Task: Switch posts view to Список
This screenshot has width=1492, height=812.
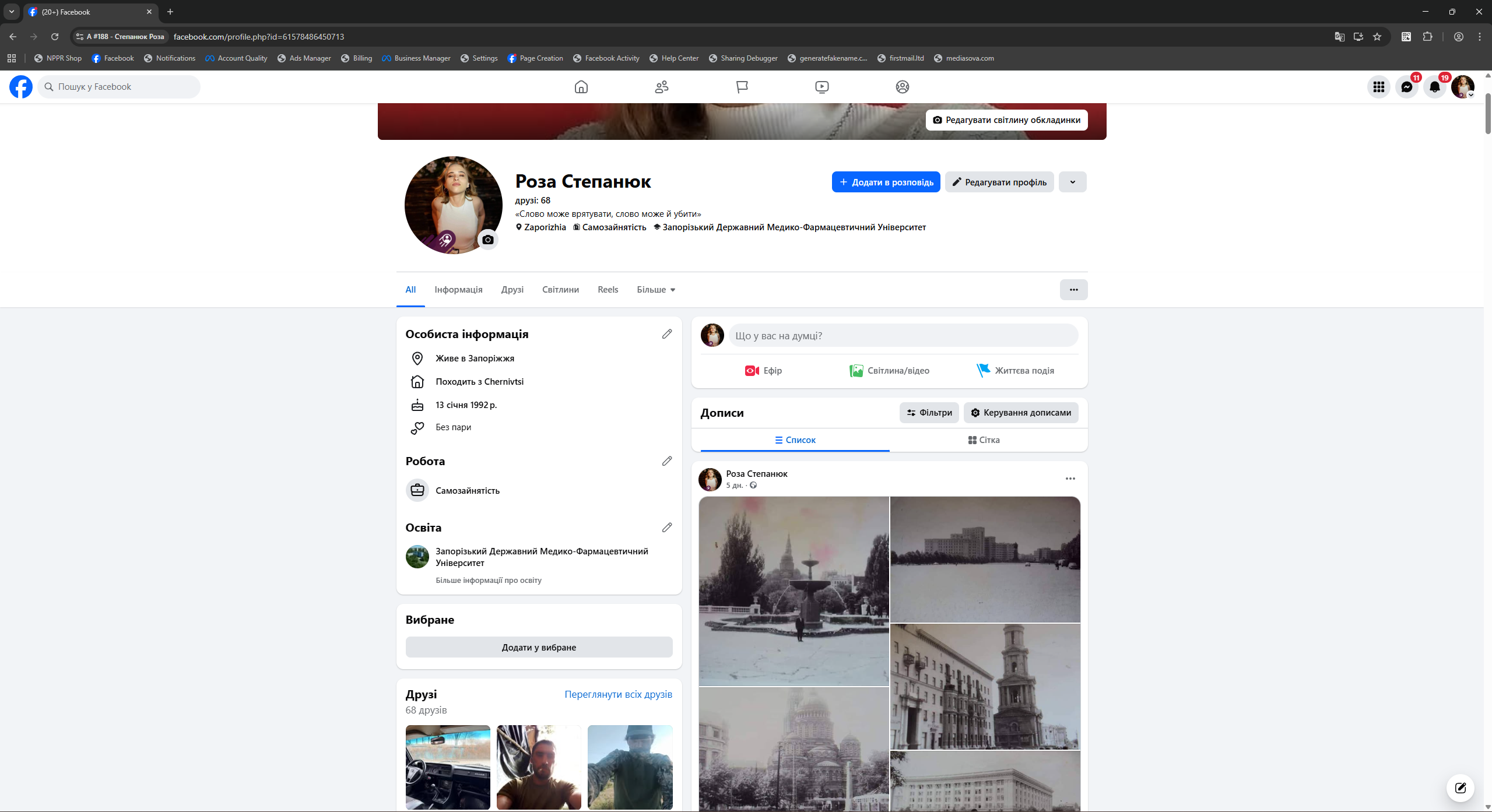Action: [x=795, y=440]
